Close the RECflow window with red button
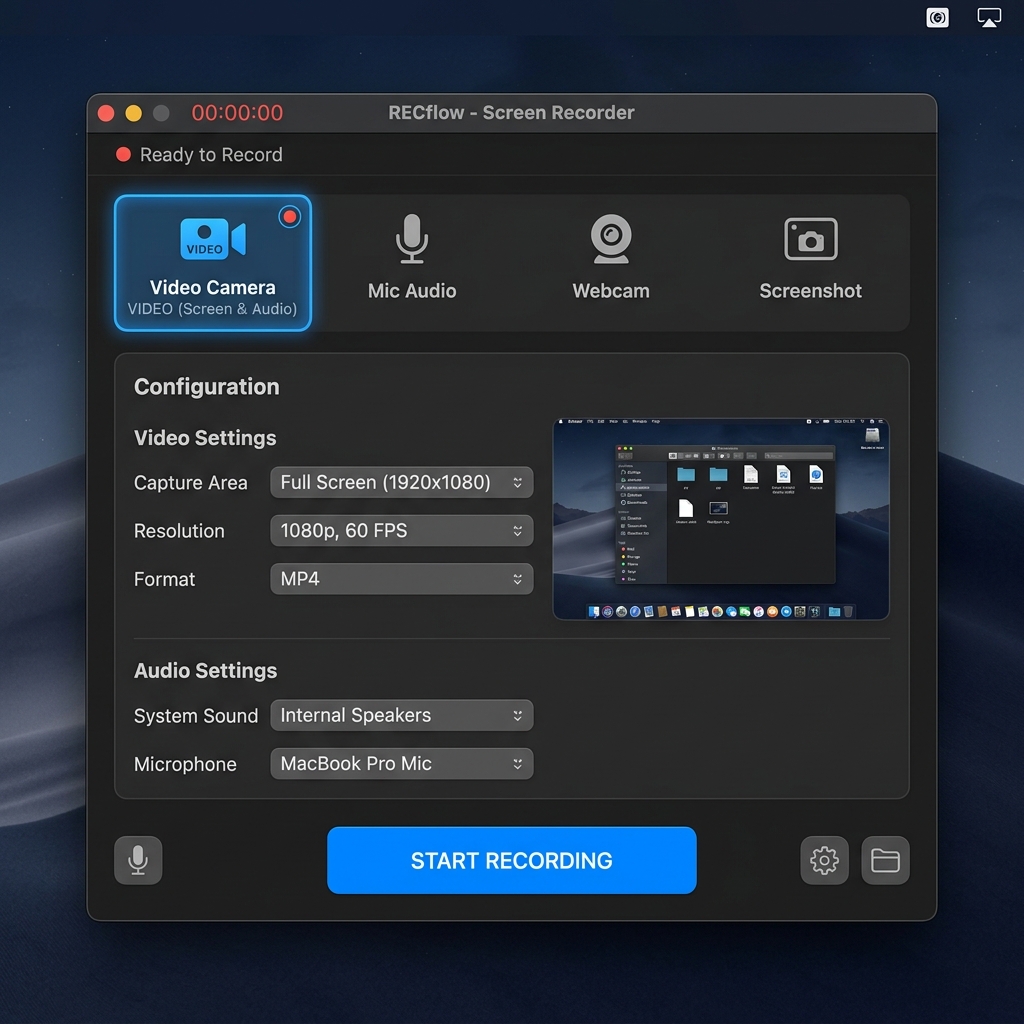Viewport: 1024px width, 1024px height. coord(106,114)
